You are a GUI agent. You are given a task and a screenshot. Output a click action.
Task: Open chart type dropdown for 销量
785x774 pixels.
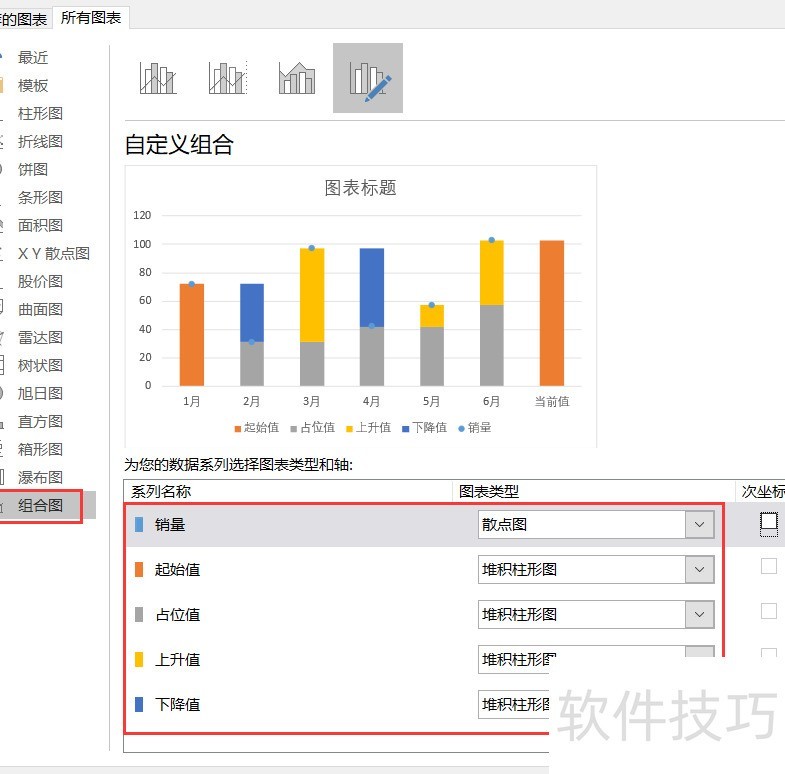[699, 525]
